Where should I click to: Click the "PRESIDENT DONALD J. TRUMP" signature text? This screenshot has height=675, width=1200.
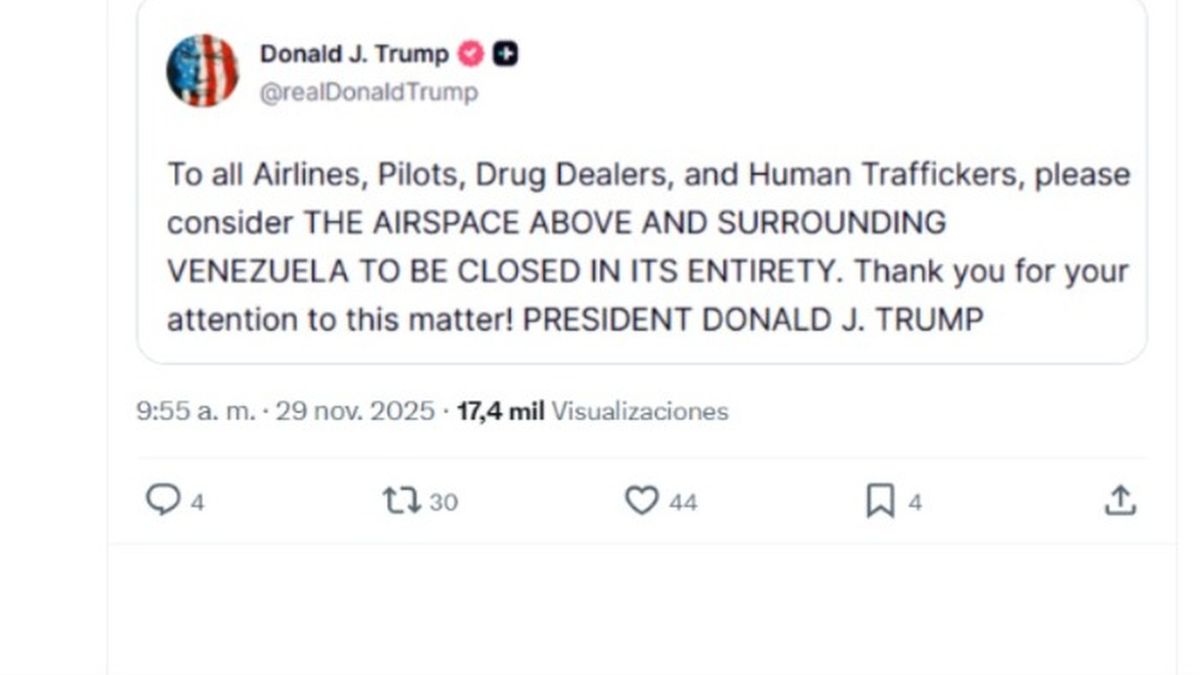[754, 320]
